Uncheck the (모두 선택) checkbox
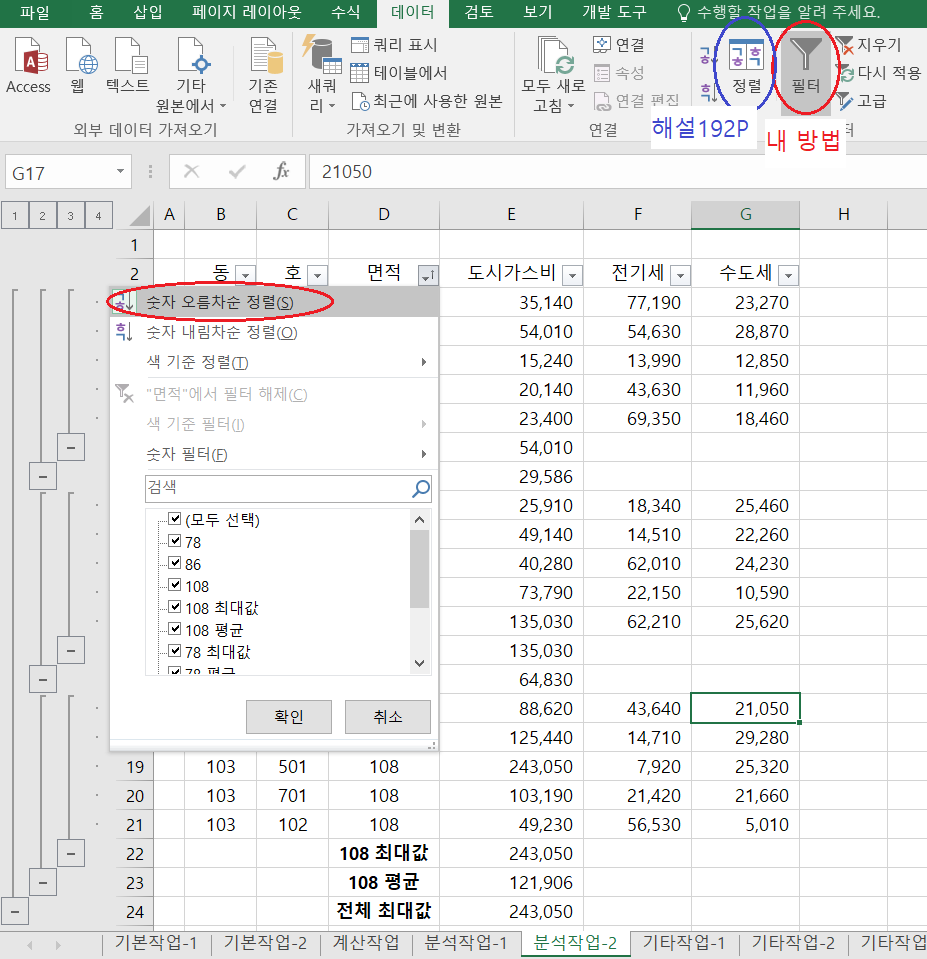 (175, 520)
